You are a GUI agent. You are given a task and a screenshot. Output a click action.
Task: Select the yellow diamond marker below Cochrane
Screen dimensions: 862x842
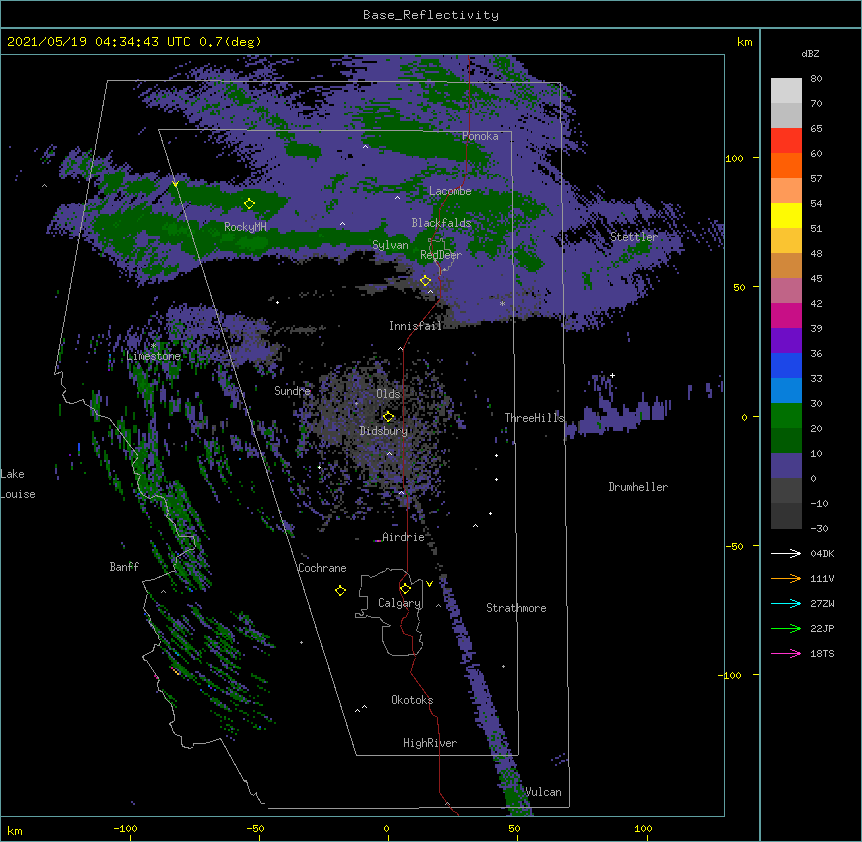pos(340,591)
